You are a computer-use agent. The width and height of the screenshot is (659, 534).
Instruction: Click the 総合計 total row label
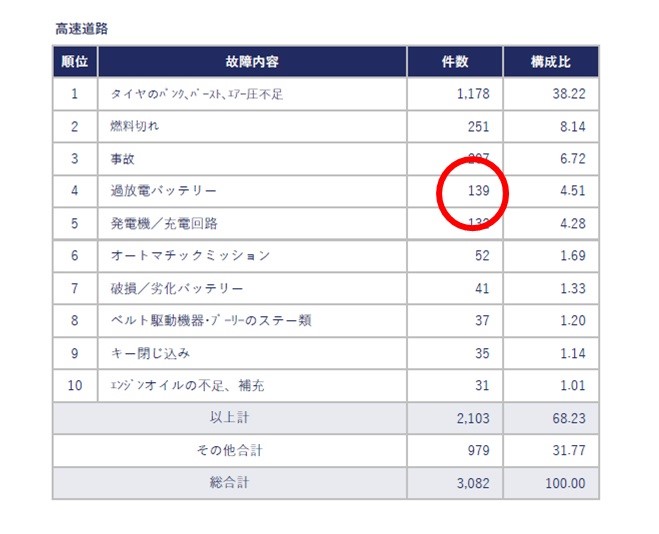pyautogui.click(x=229, y=482)
